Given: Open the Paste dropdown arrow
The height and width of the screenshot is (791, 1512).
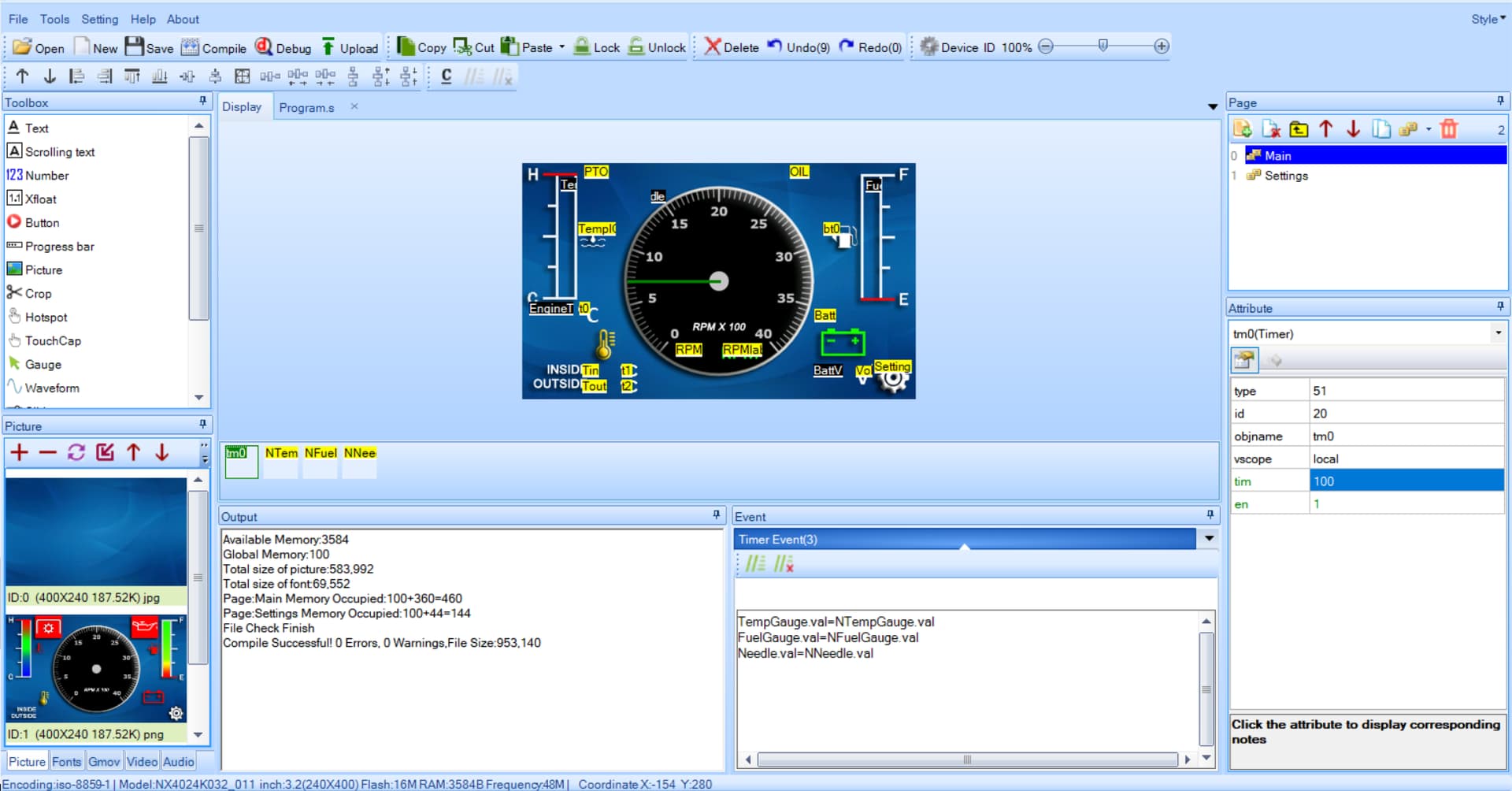Looking at the screenshot, I should [x=562, y=47].
